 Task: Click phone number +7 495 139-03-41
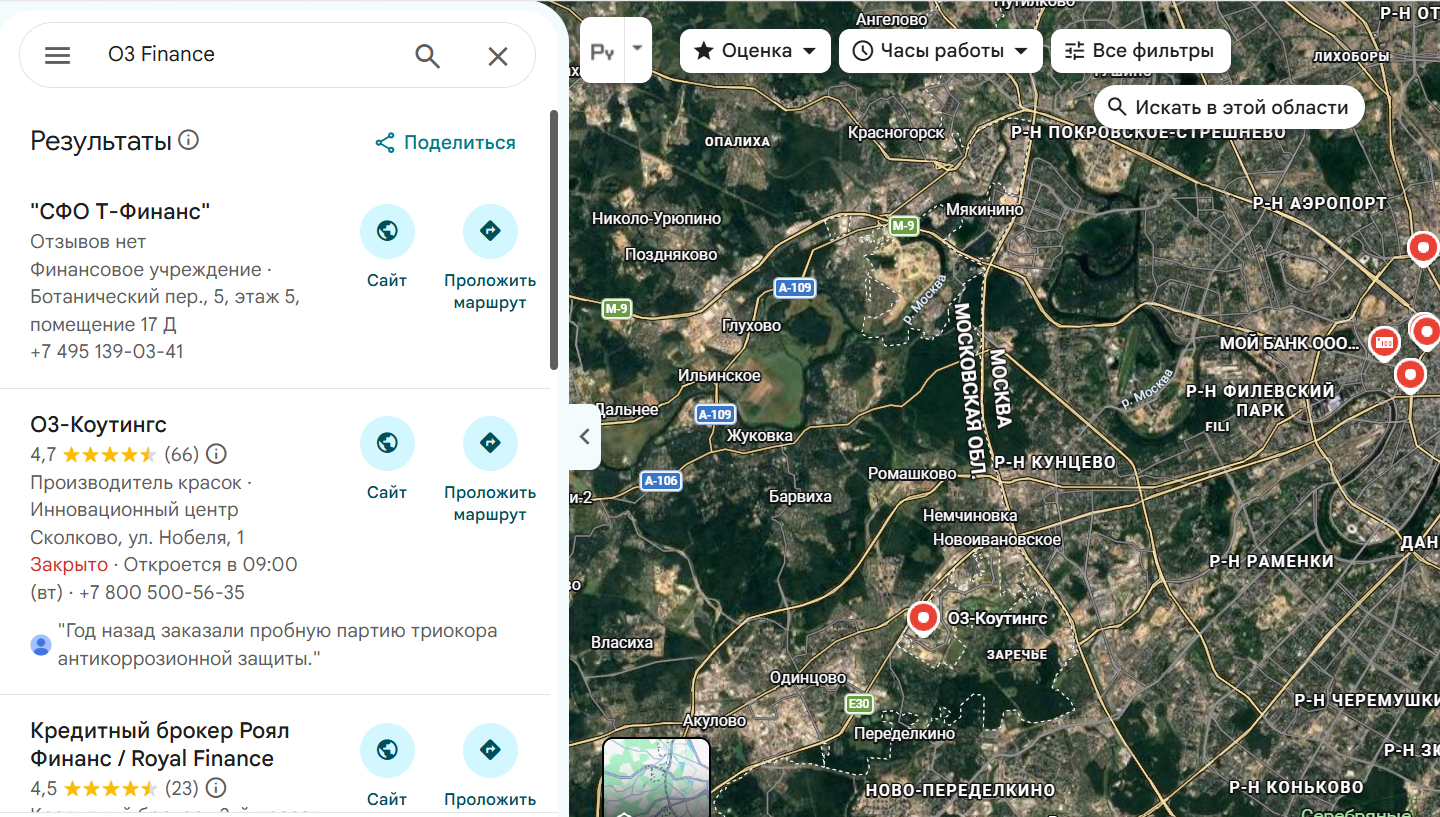pos(107,352)
